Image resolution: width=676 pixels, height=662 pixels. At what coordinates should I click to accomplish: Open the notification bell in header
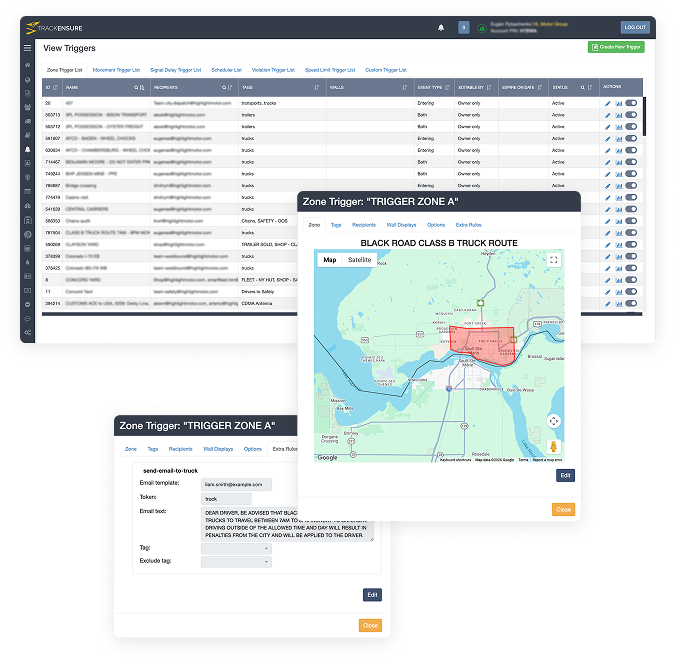(441, 28)
